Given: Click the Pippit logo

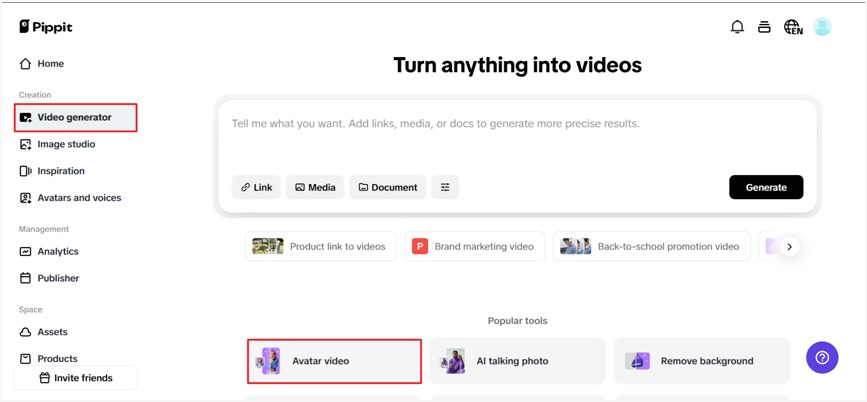Looking at the screenshot, I should [46, 27].
